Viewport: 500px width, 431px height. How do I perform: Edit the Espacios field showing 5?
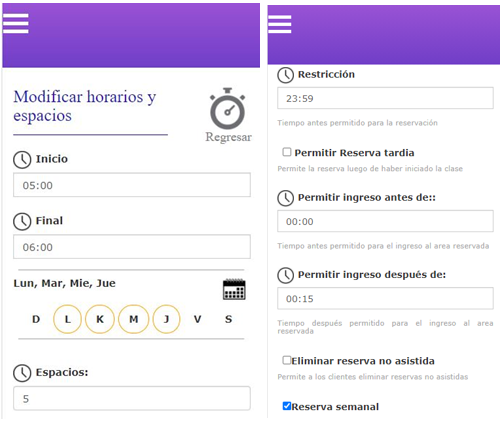click(132, 398)
